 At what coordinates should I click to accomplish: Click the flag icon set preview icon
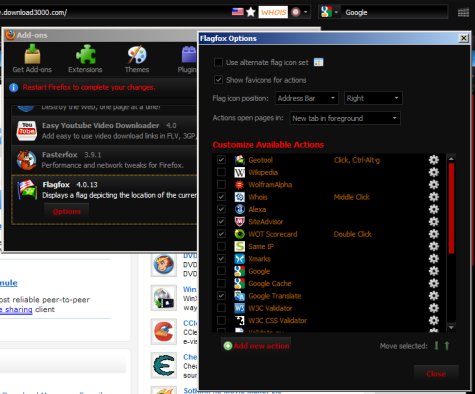318,62
